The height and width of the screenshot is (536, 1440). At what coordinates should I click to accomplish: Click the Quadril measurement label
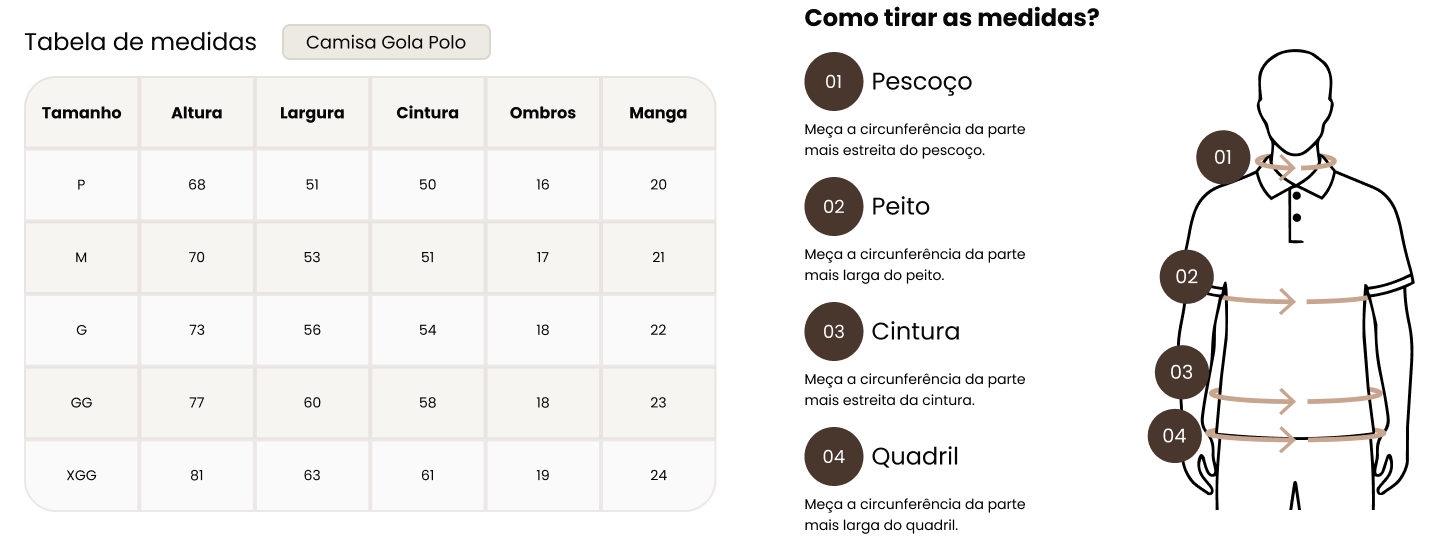point(915,457)
